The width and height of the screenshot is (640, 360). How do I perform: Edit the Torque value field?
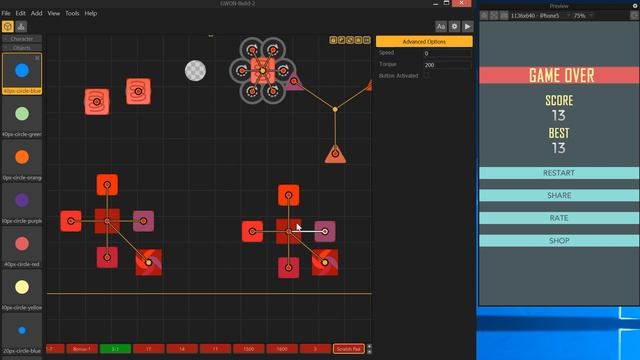pyautogui.click(x=447, y=65)
